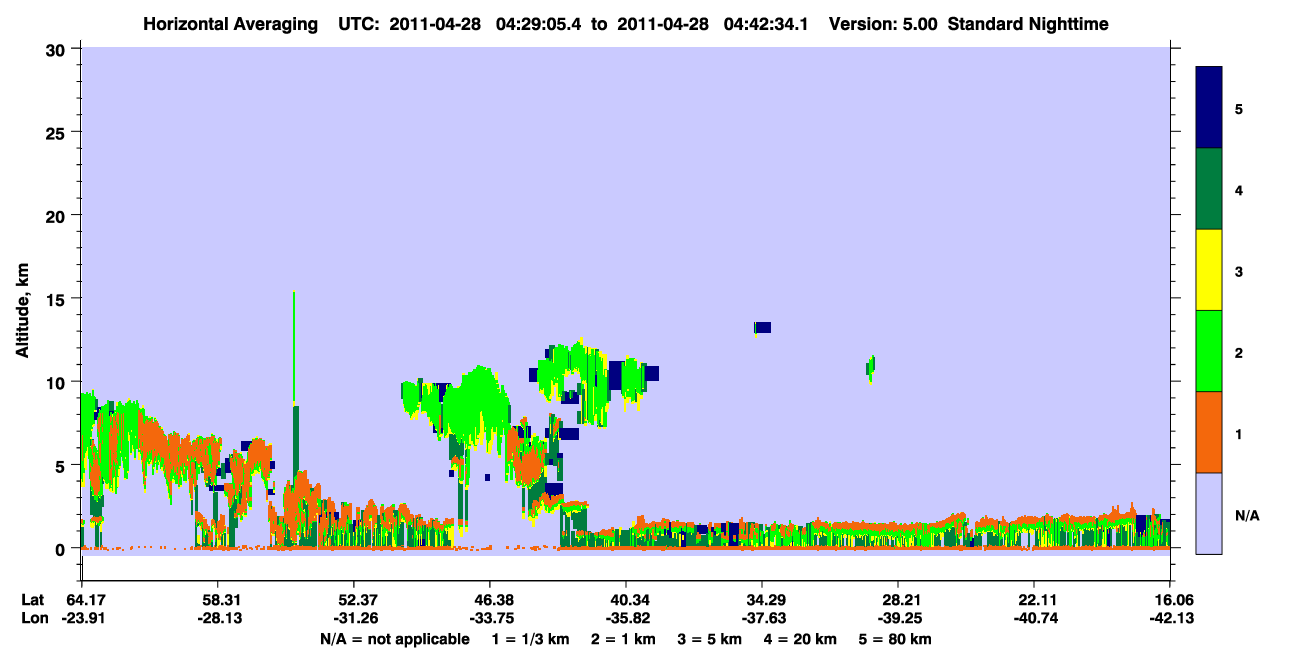The image size is (1300, 667).
Task: Click the '2 = 1 km' legend text
Action: point(624,639)
